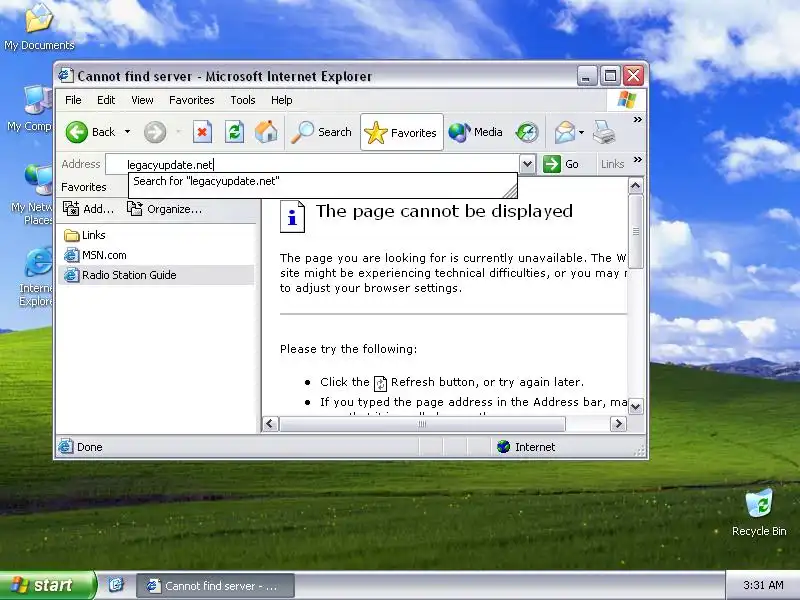
Task: Expand the Links bar chevron
Action: point(637,160)
